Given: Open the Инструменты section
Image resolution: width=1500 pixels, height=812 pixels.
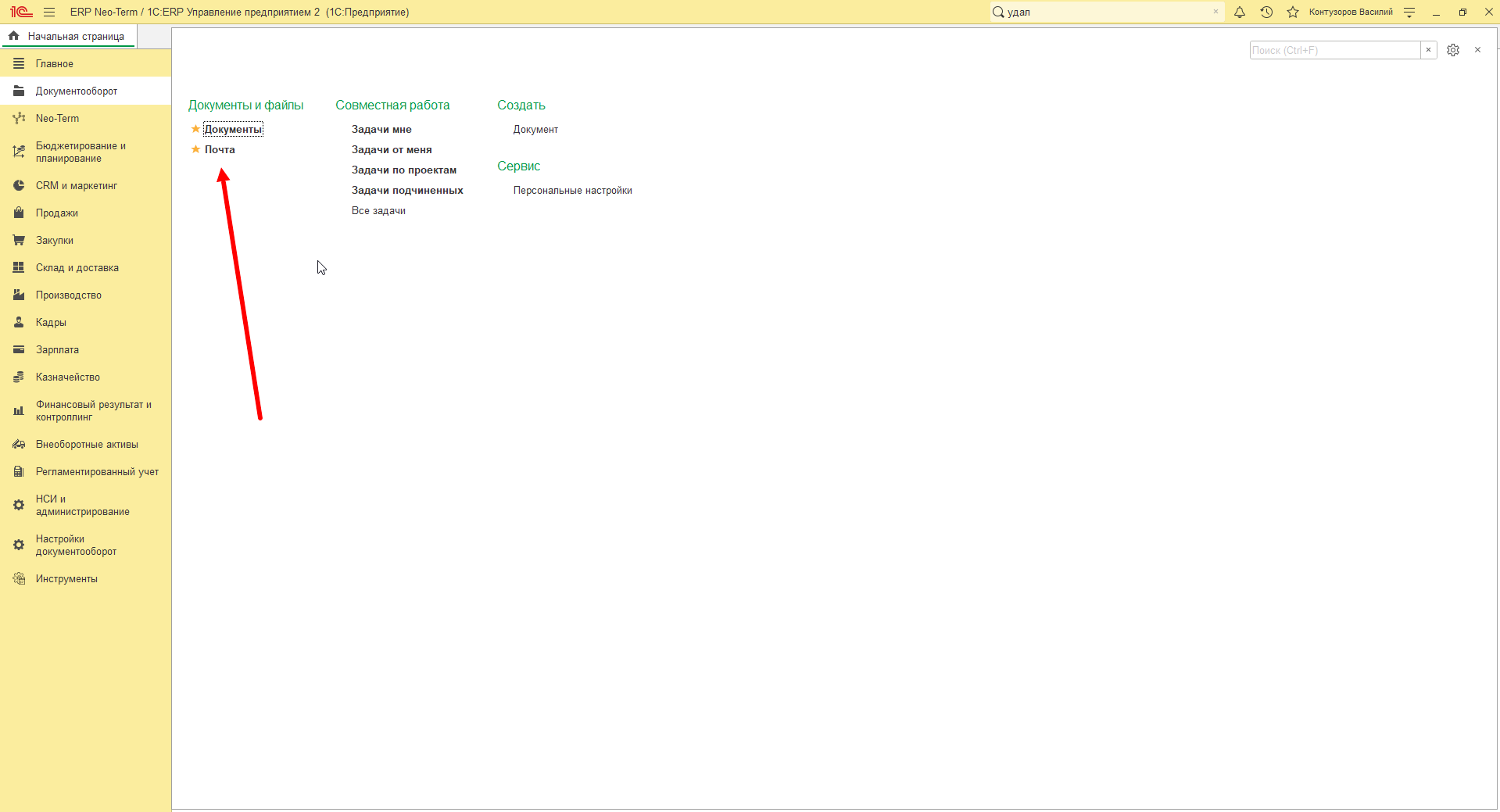Looking at the screenshot, I should pyautogui.click(x=85, y=578).
